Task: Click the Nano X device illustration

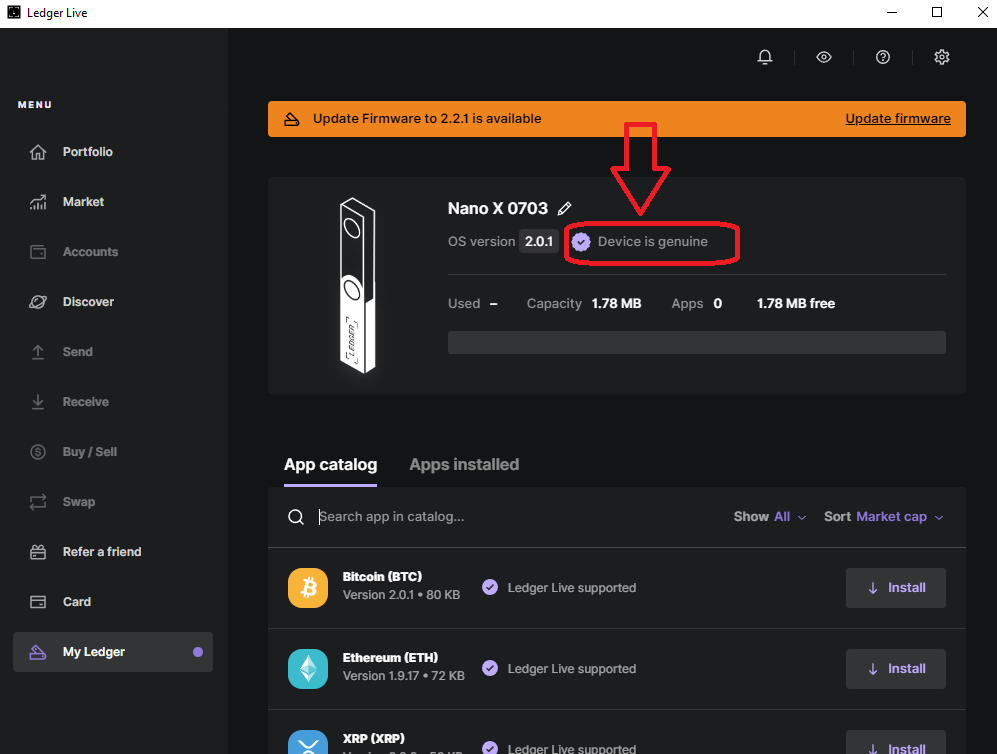Action: [x=357, y=285]
